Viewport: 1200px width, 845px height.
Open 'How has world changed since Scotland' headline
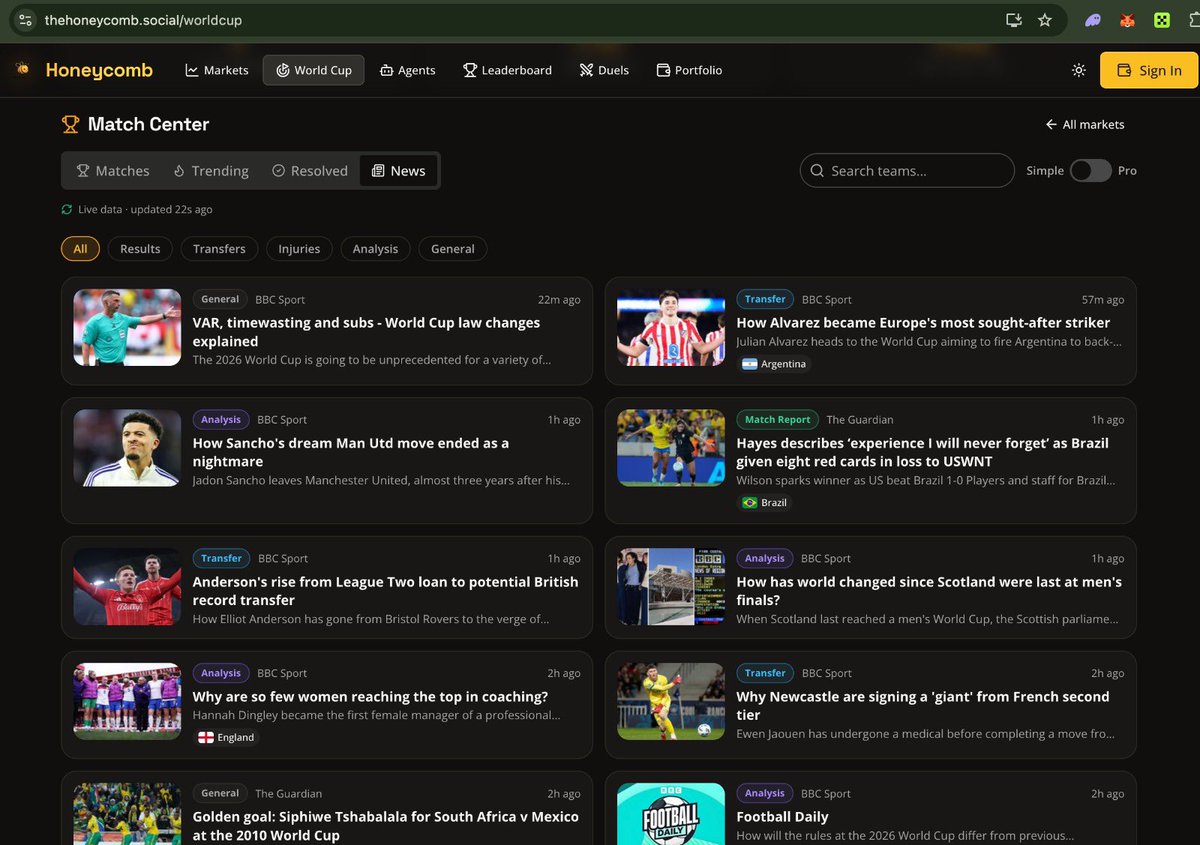coord(929,591)
